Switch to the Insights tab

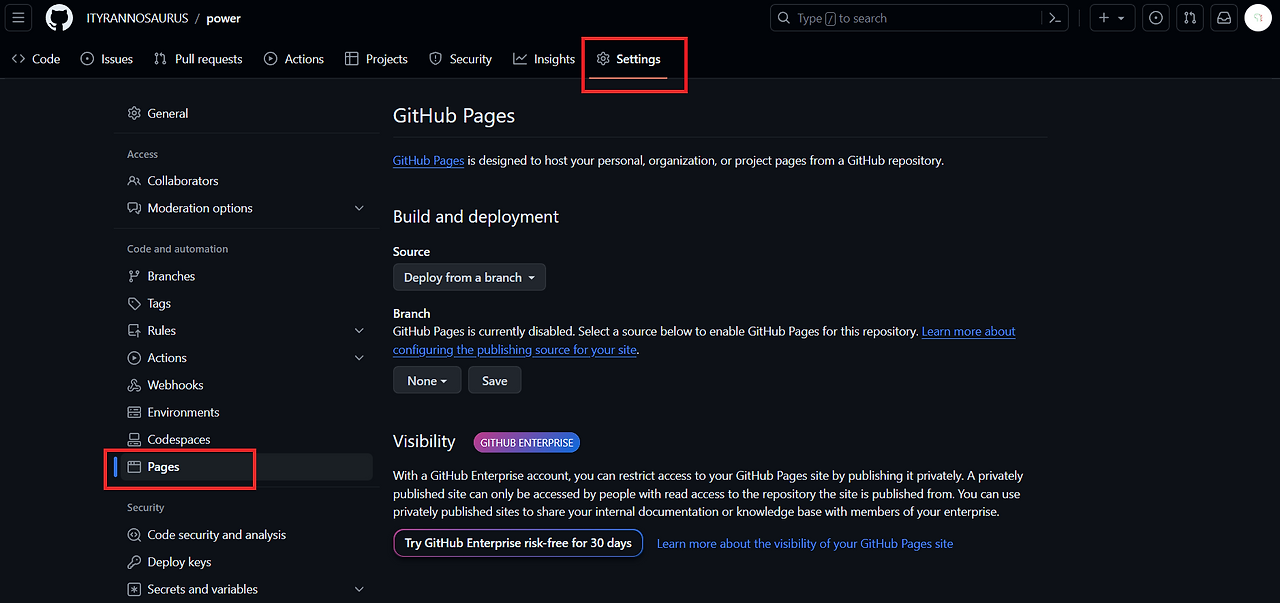[543, 59]
